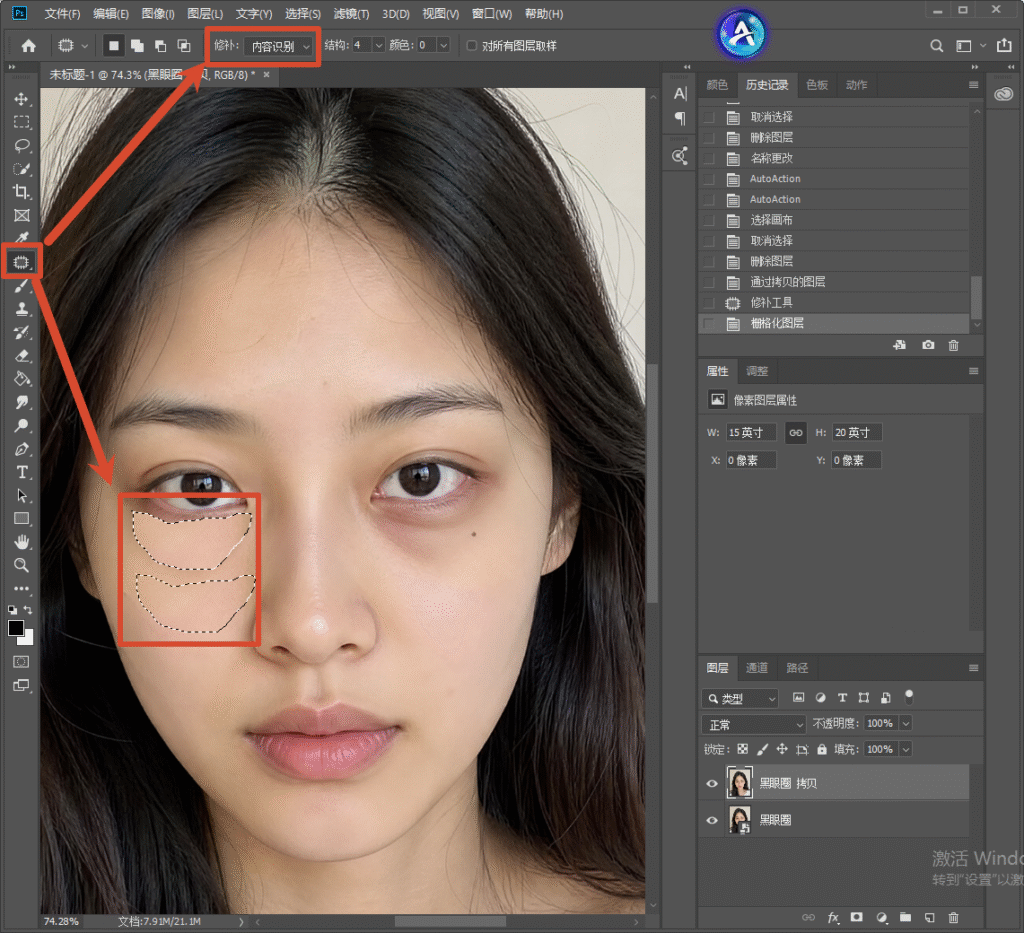1024x933 pixels.
Task: Click the Home icon in options bar
Action: pyautogui.click(x=29, y=46)
